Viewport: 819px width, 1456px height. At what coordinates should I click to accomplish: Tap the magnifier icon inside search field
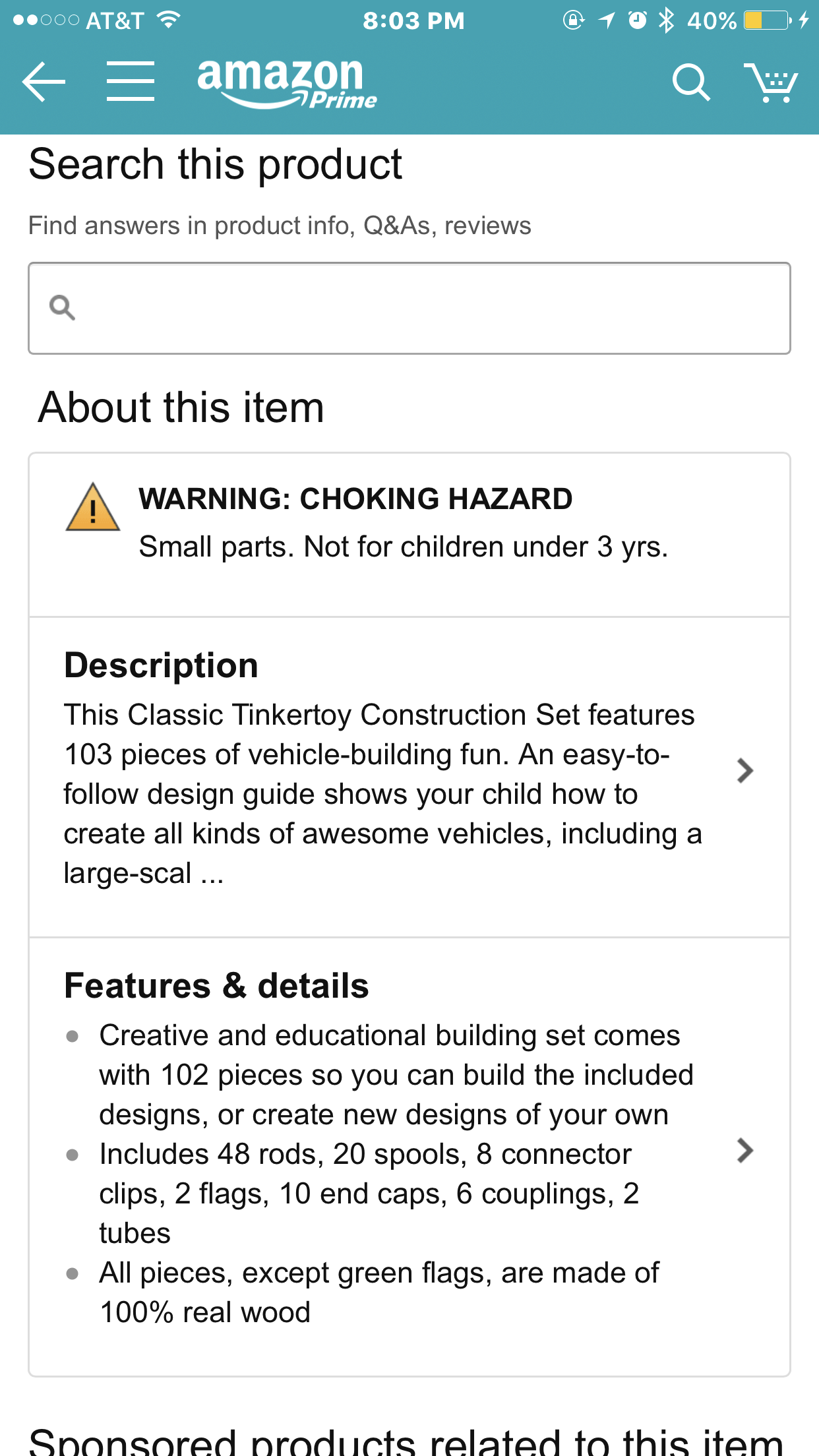point(62,307)
